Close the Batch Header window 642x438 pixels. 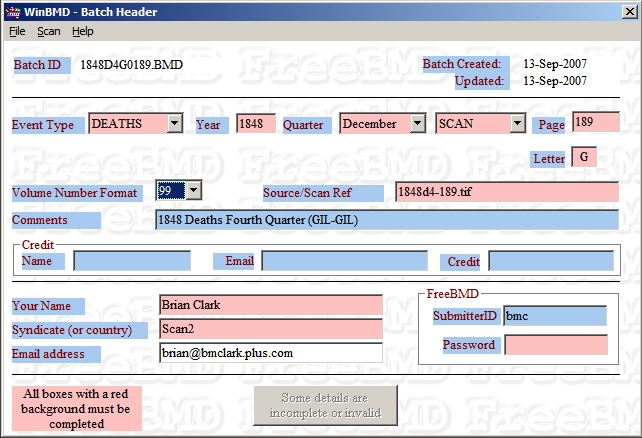point(629,12)
